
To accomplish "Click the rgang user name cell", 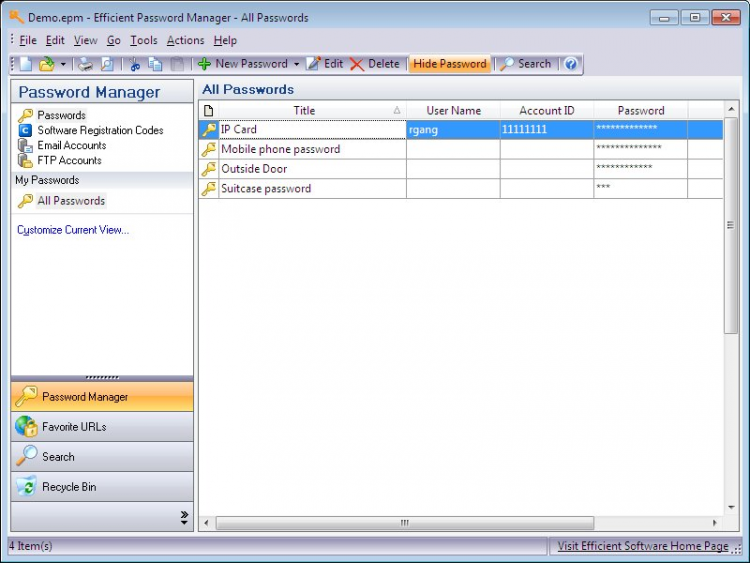I will pyautogui.click(x=453, y=130).
